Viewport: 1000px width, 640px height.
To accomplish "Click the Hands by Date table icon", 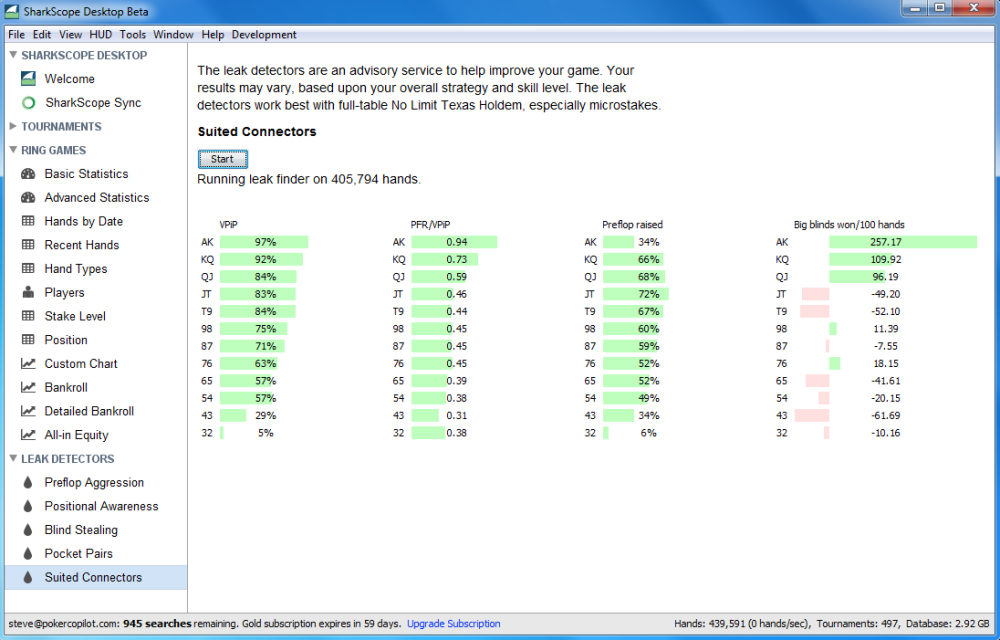I will coord(28,221).
